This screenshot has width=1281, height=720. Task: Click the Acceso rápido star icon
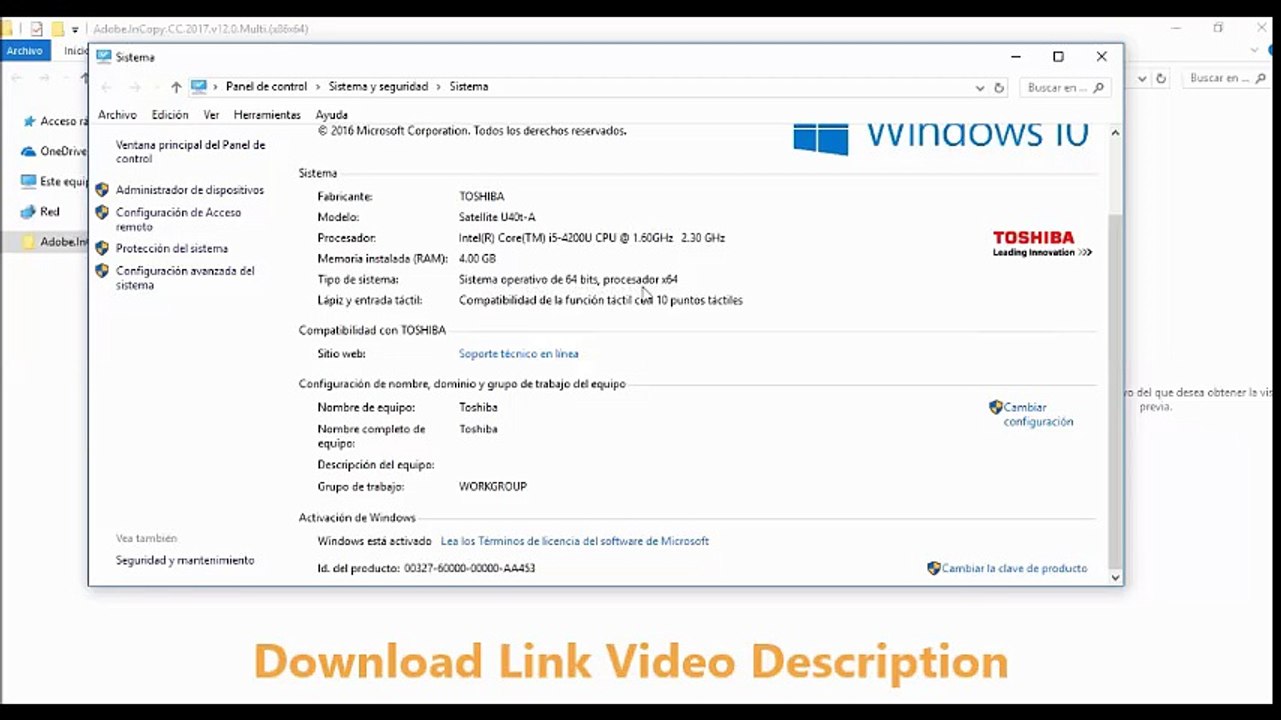28,121
